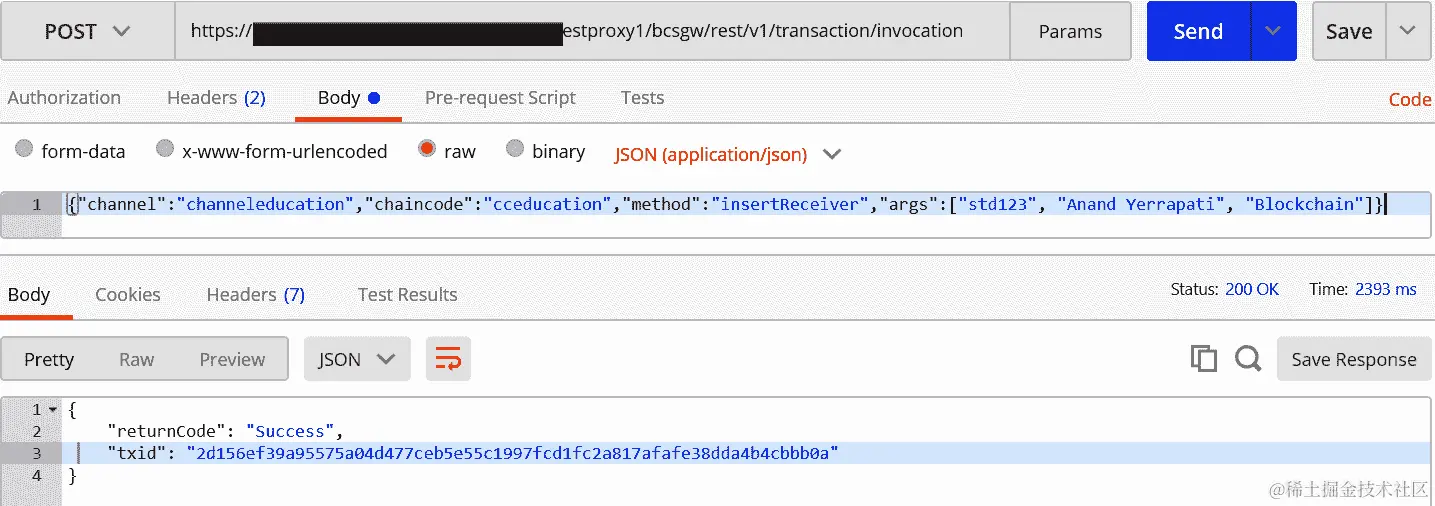Open the request Headers (2) tab
The width and height of the screenshot is (1435, 506).
coord(216,98)
